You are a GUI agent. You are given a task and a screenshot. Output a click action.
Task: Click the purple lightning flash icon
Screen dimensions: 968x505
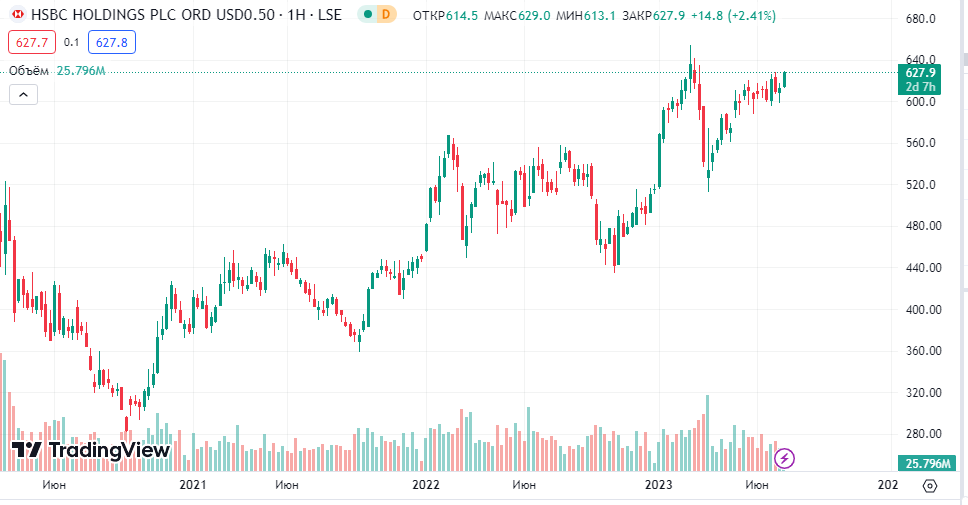tap(784, 458)
